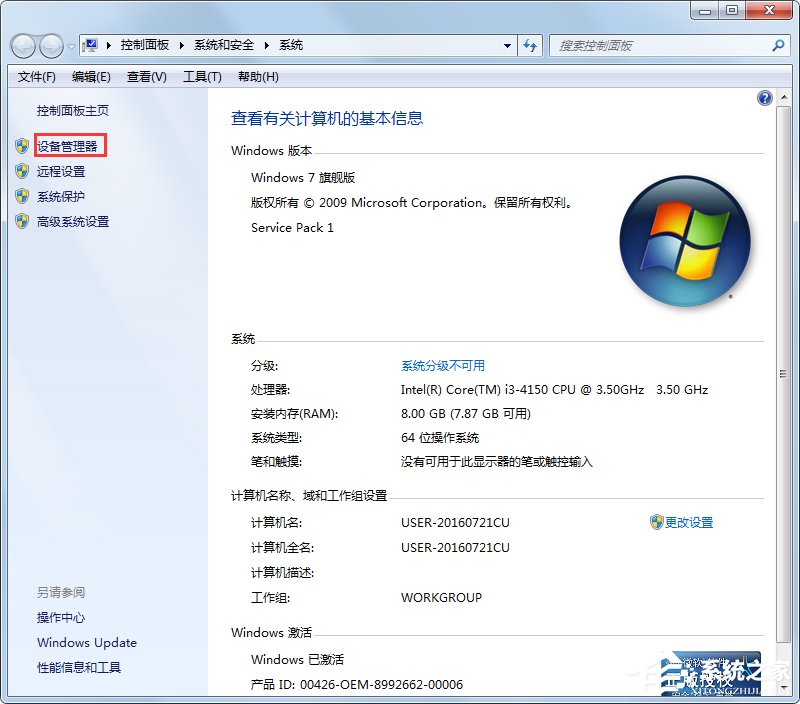Screen dimensions: 800x704
Task: Open the address bar dropdown arrow
Action: pyautogui.click(x=508, y=45)
